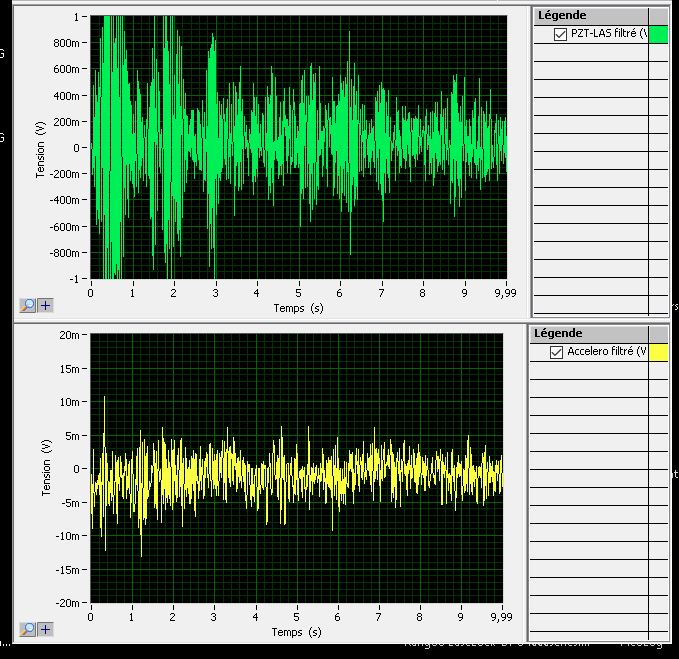Uncheck the PZT-LAS filtré plot visibility checkbox

(560, 34)
